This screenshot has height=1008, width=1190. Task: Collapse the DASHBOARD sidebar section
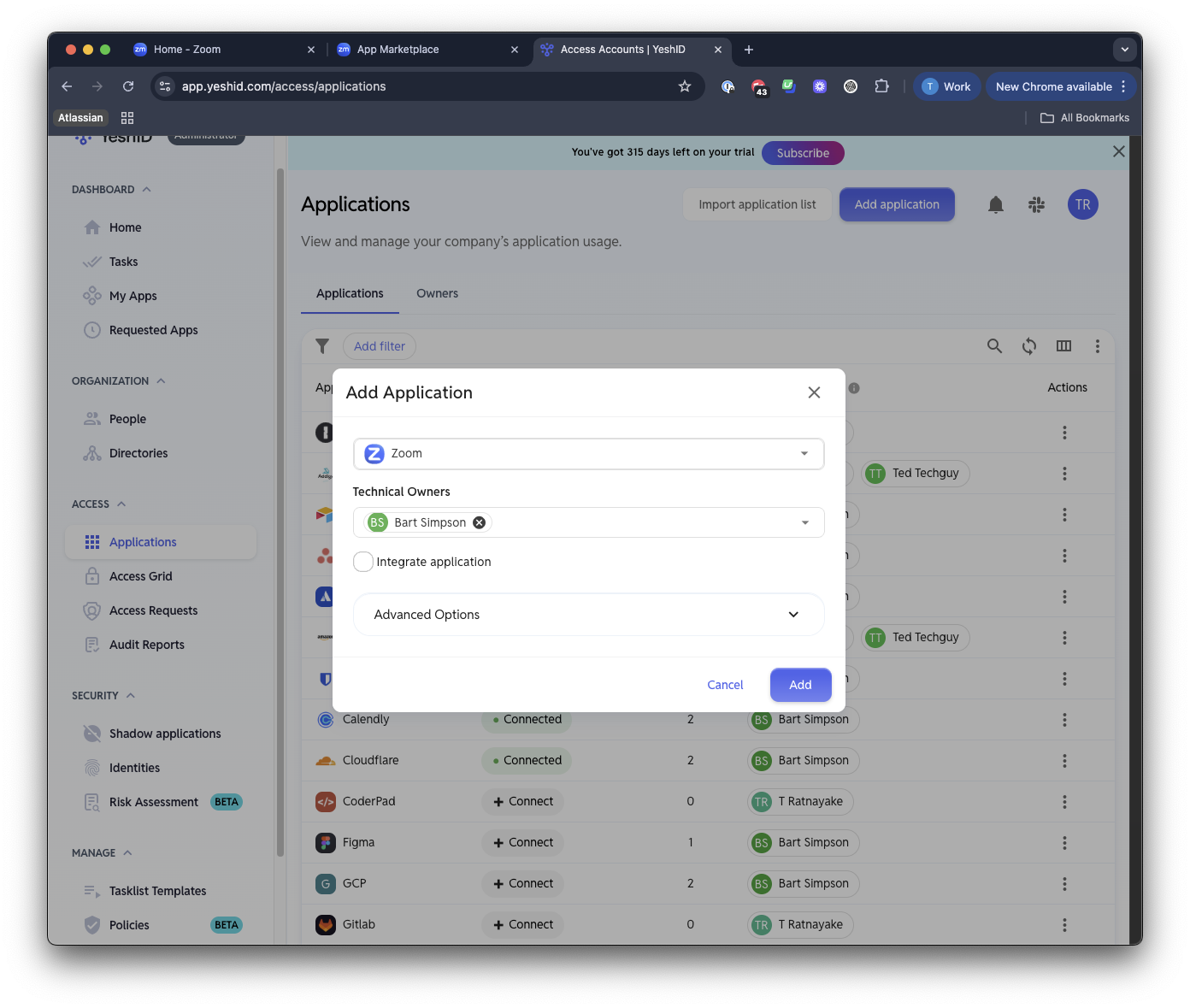click(x=146, y=190)
